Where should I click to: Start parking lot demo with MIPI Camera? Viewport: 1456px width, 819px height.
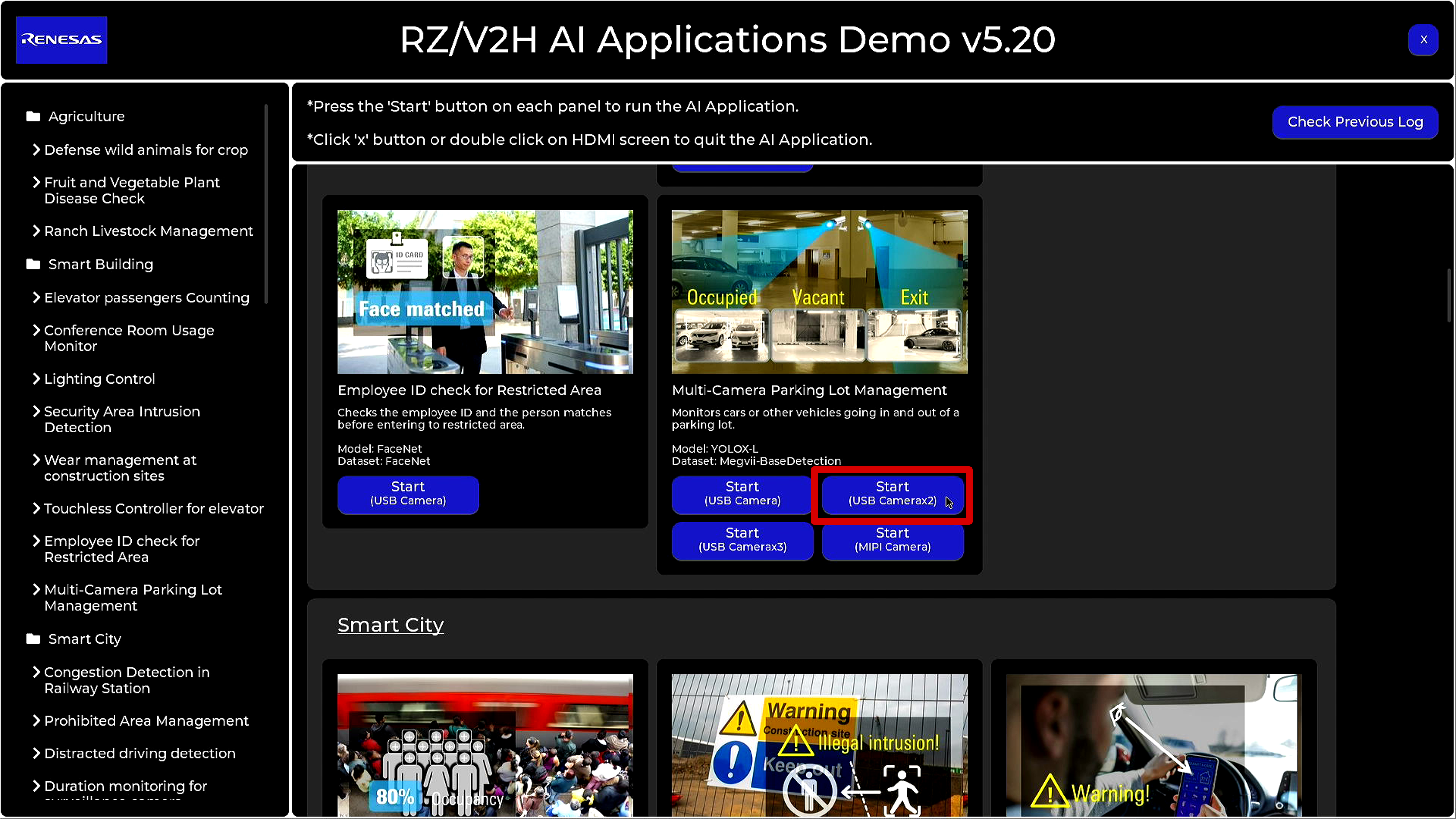[x=892, y=540]
